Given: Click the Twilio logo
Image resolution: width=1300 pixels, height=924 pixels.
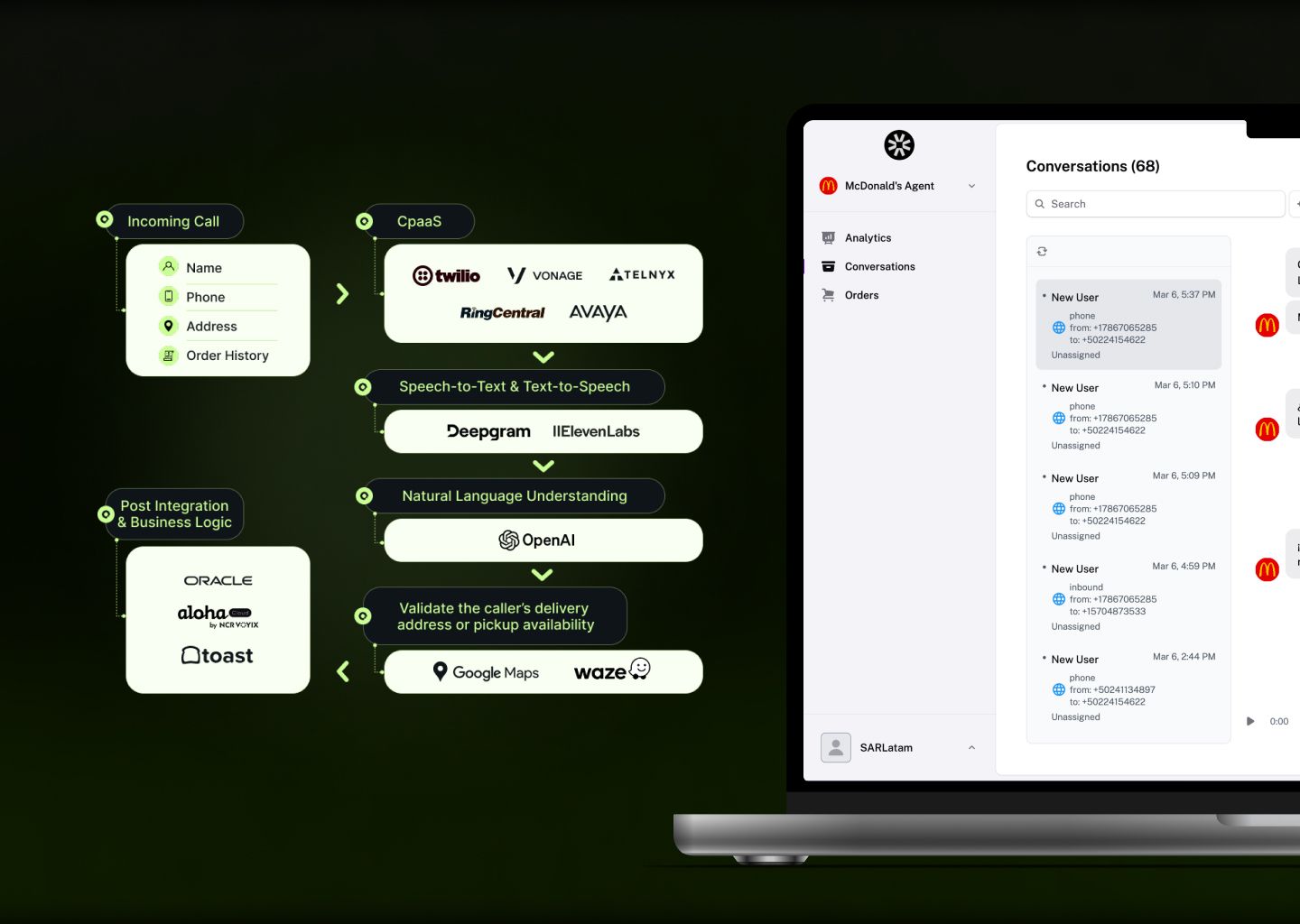Looking at the screenshot, I should (x=446, y=275).
